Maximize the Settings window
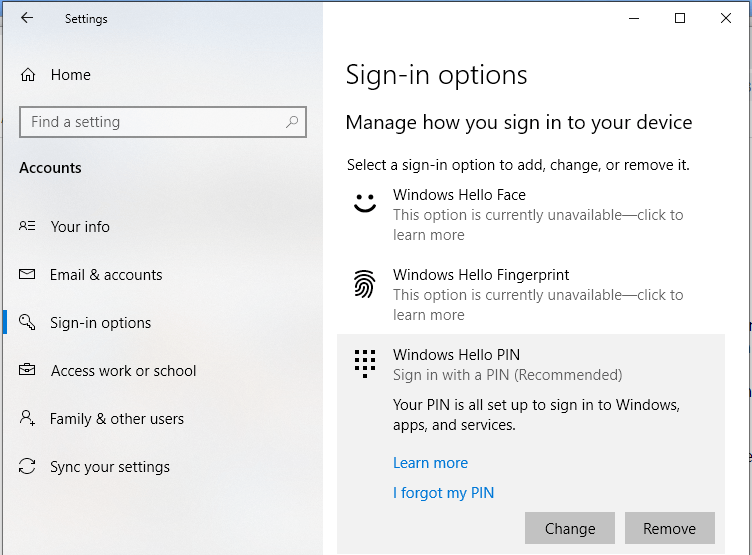This screenshot has height=555, width=752. [680, 18]
